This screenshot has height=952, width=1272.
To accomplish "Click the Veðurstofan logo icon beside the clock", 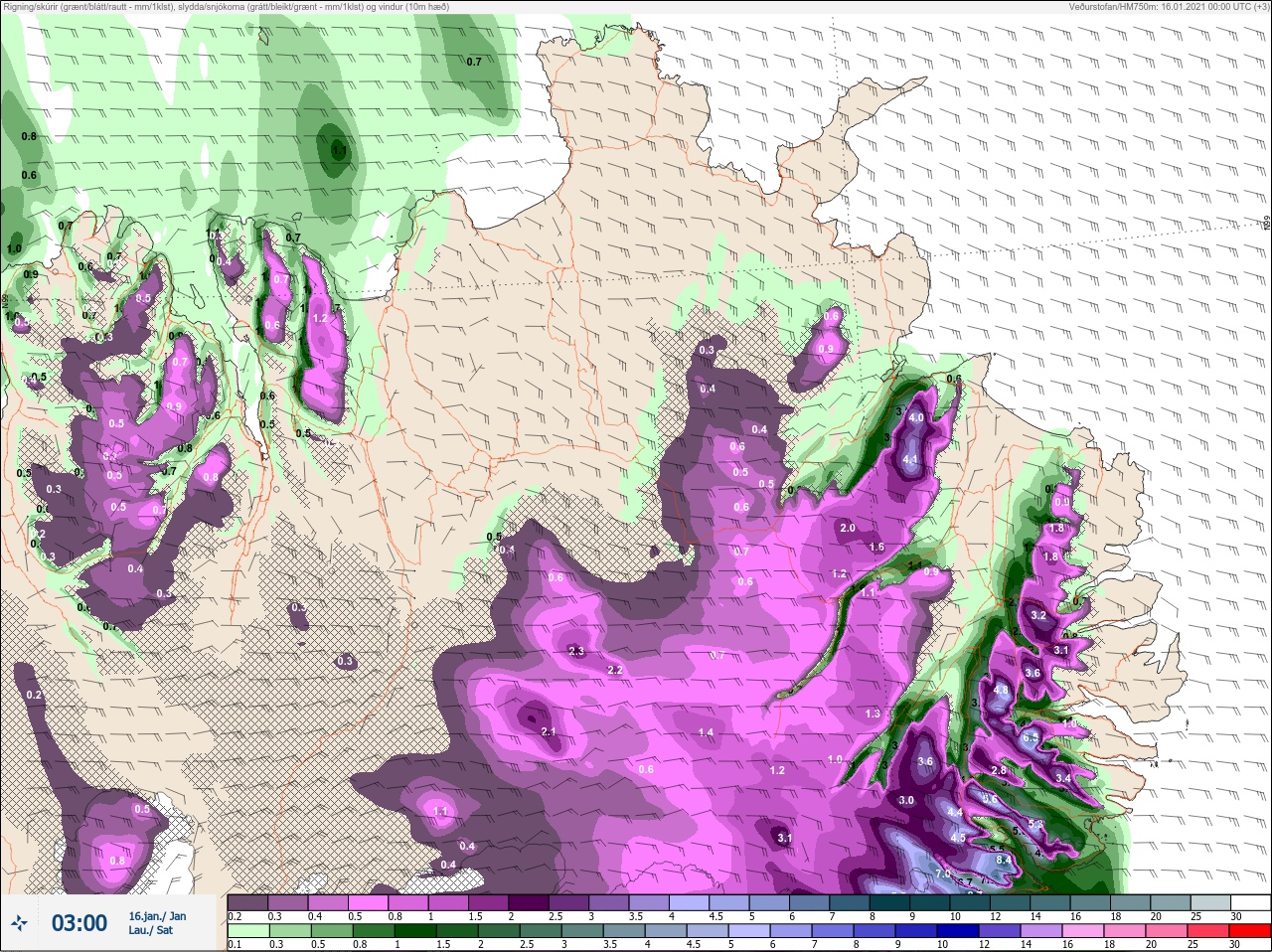I will (x=19, y=923).
